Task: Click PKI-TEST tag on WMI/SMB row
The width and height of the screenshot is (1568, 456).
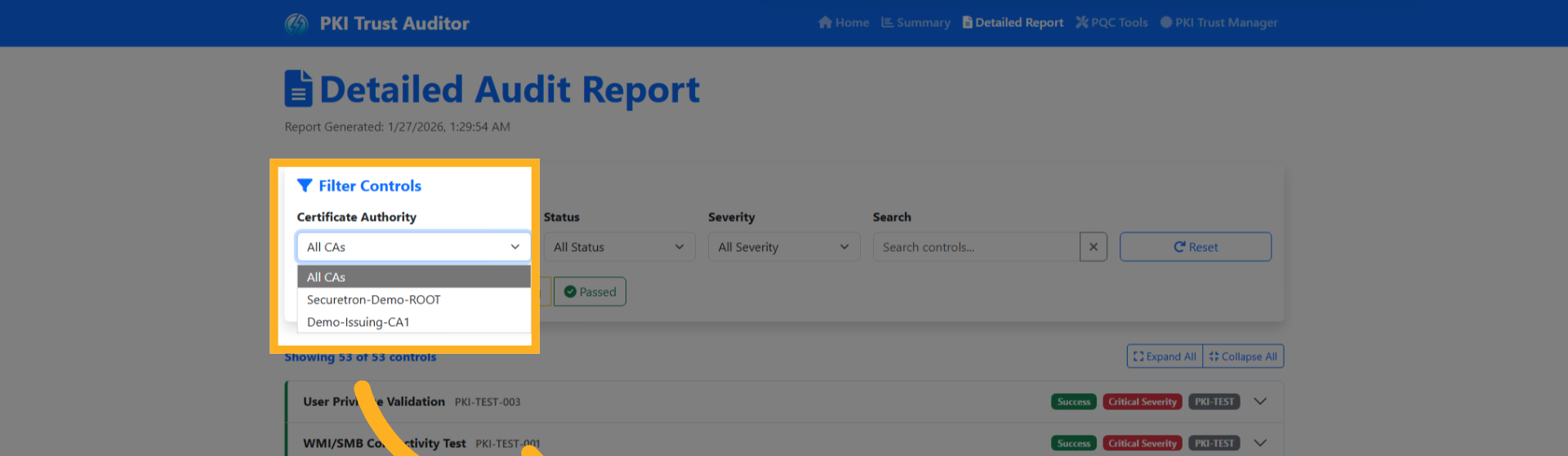Action: click(1214, 443)
